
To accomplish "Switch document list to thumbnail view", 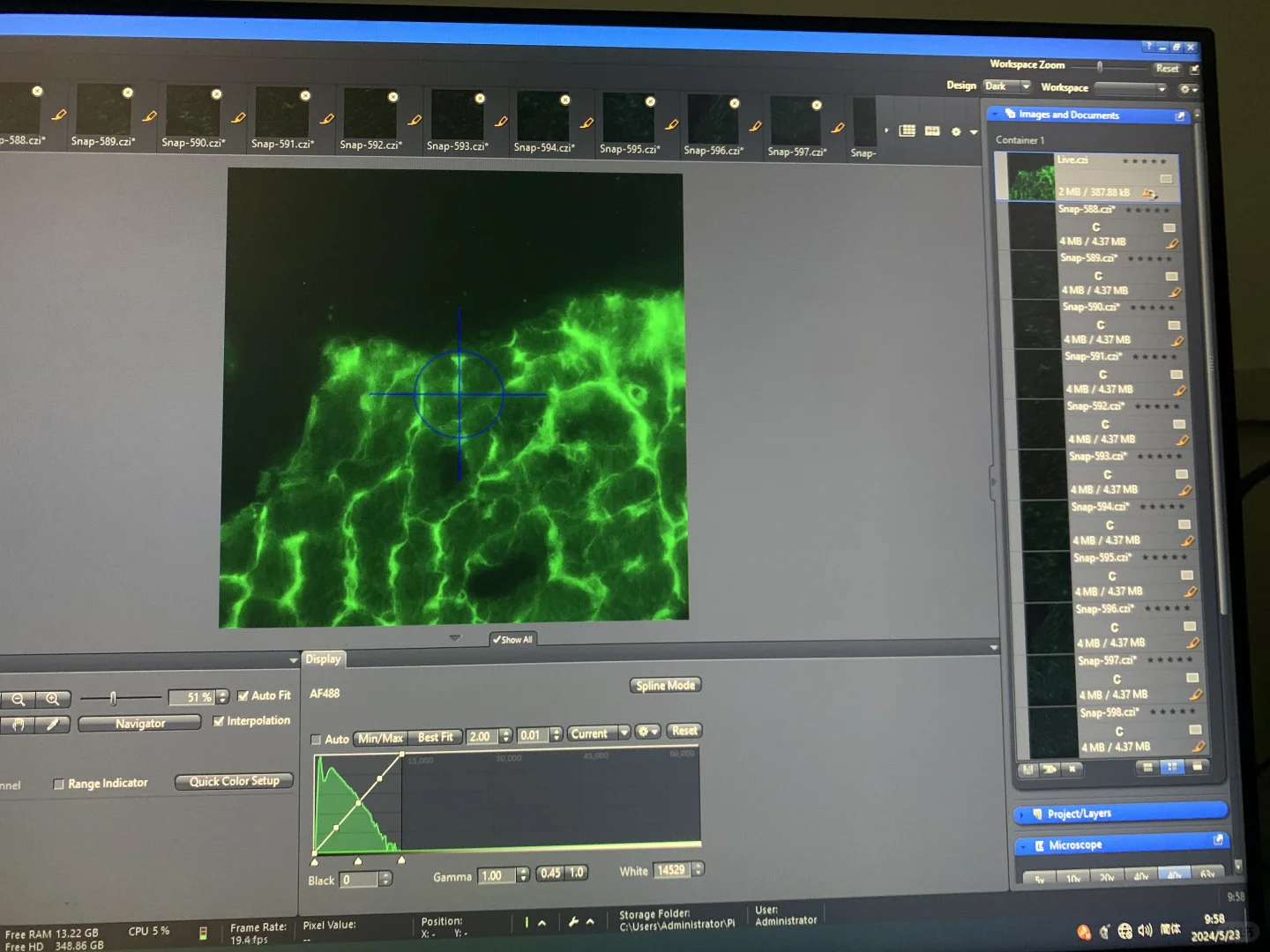I will [x=1197, y=767].
